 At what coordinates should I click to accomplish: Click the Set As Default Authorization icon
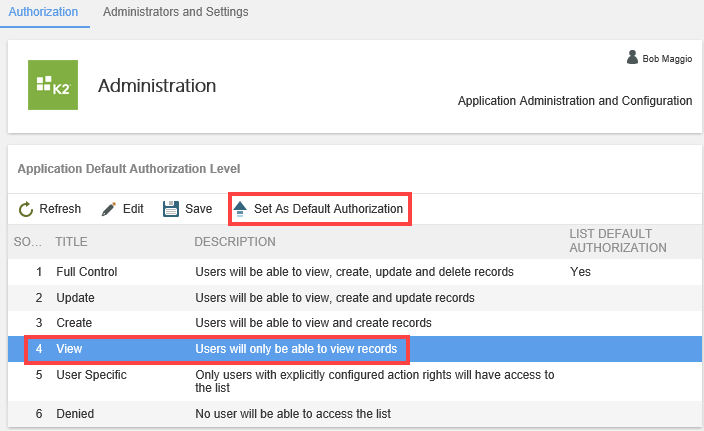pos(240,209)
